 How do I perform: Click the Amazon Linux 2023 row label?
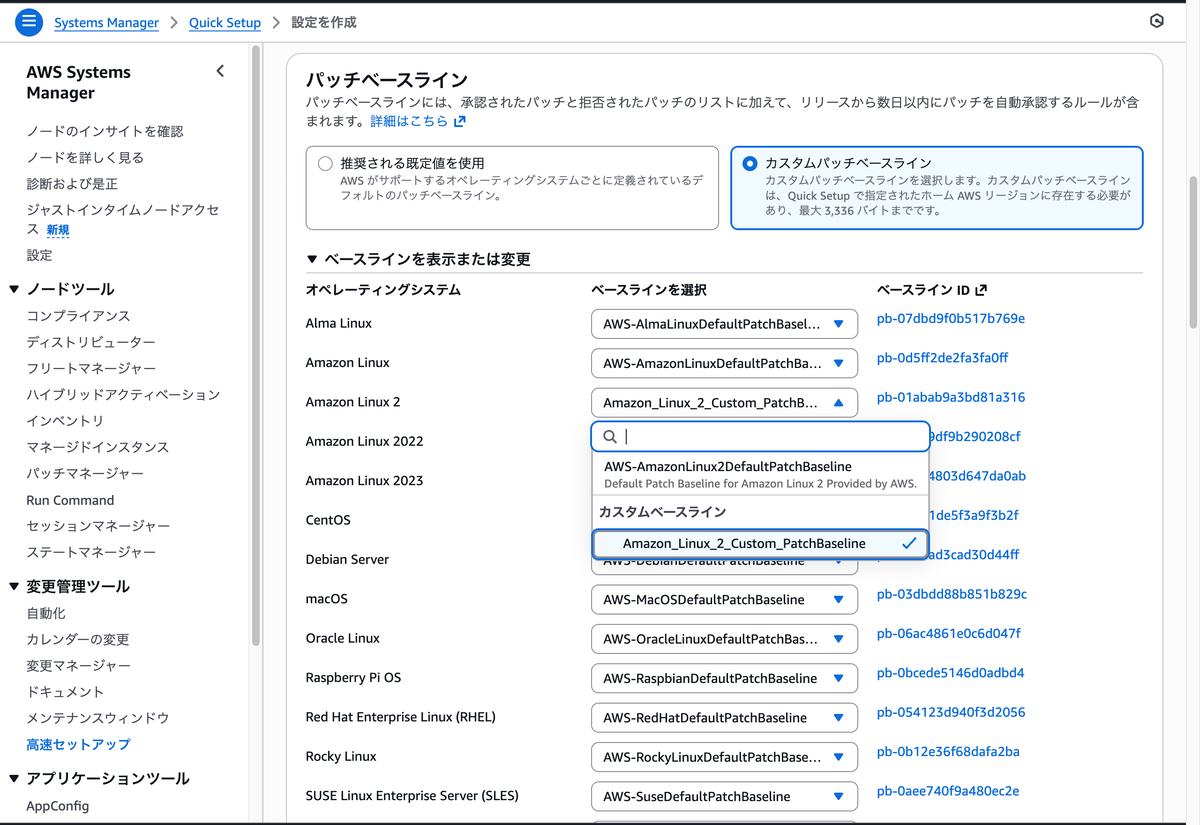pyautogui.click(x=364, y=481)
